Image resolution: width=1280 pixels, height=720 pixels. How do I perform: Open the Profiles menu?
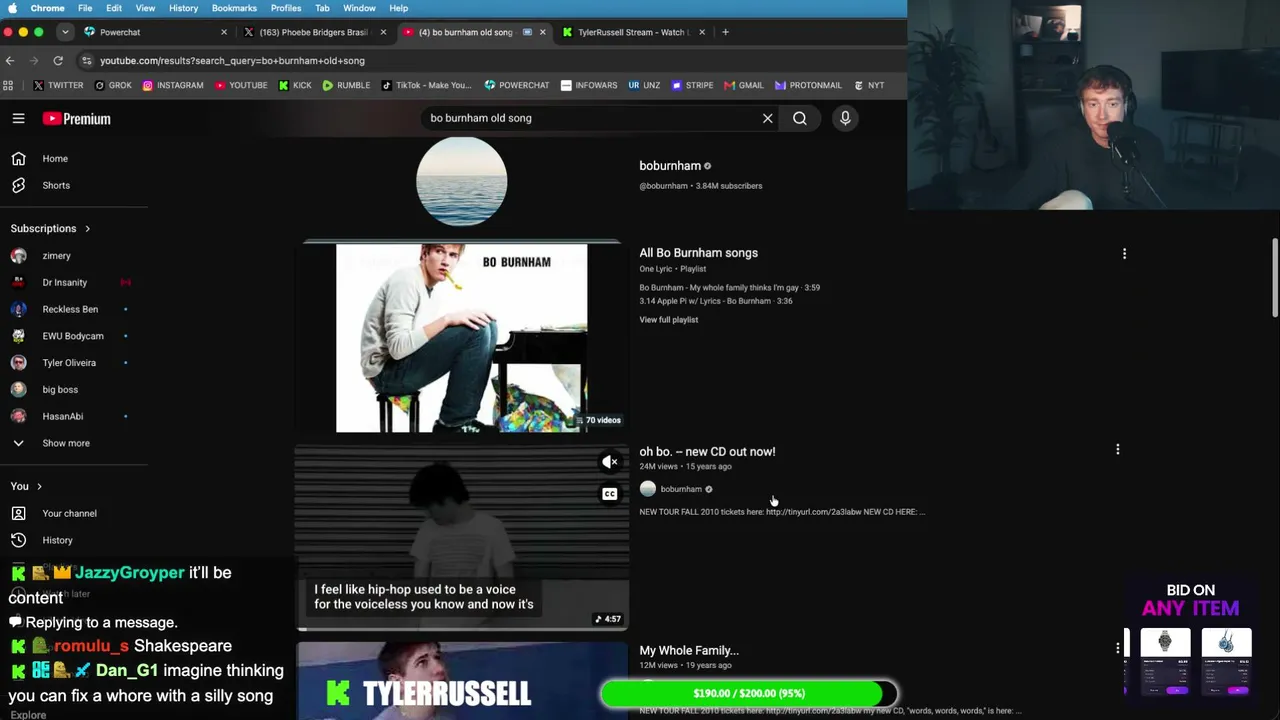point(286,8)
